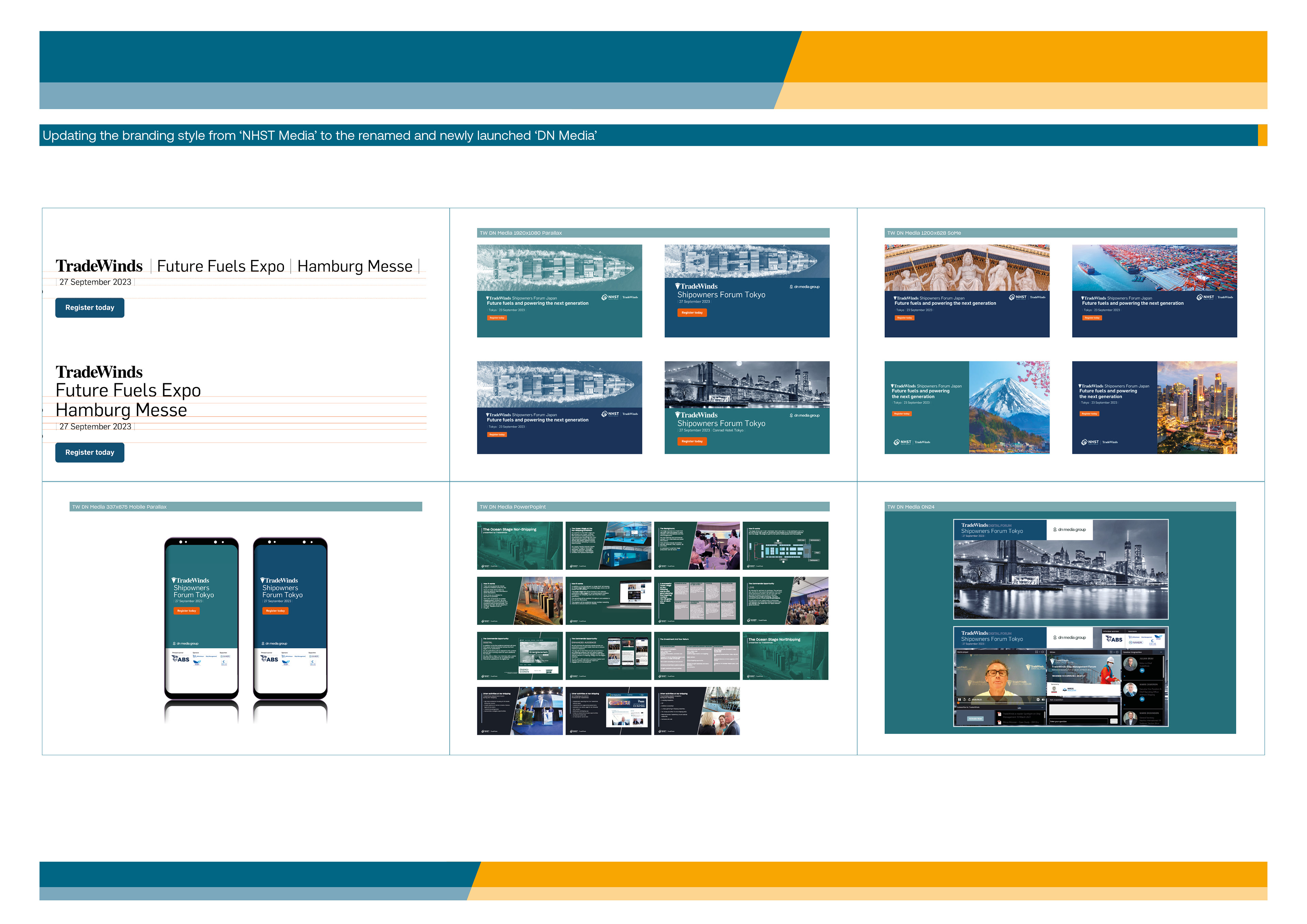Open Mark Cameron's LinkedIn icon
This screenshot has height=924, width=1307.
point(1142,699)
